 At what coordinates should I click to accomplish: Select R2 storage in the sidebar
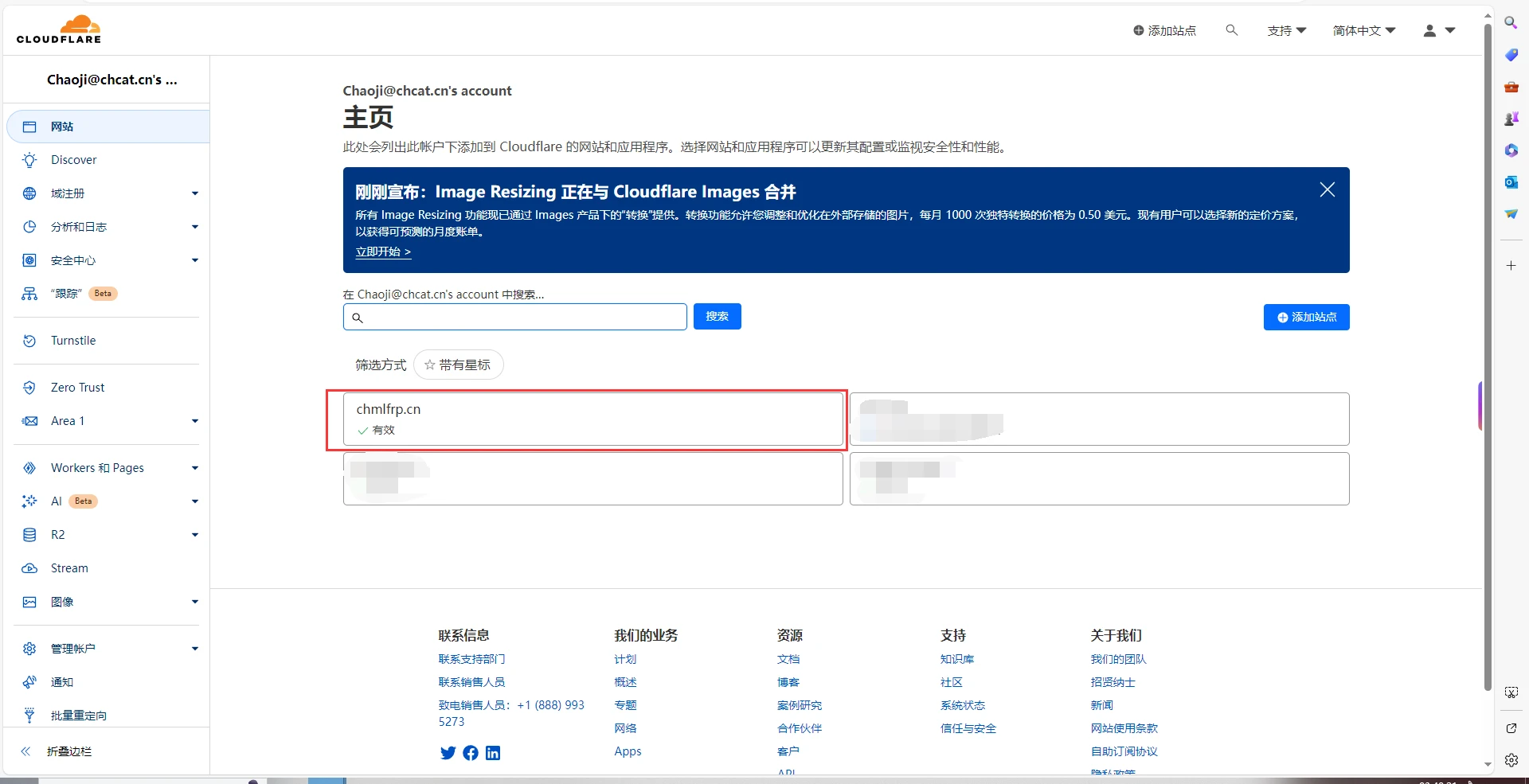click(57, 534)
